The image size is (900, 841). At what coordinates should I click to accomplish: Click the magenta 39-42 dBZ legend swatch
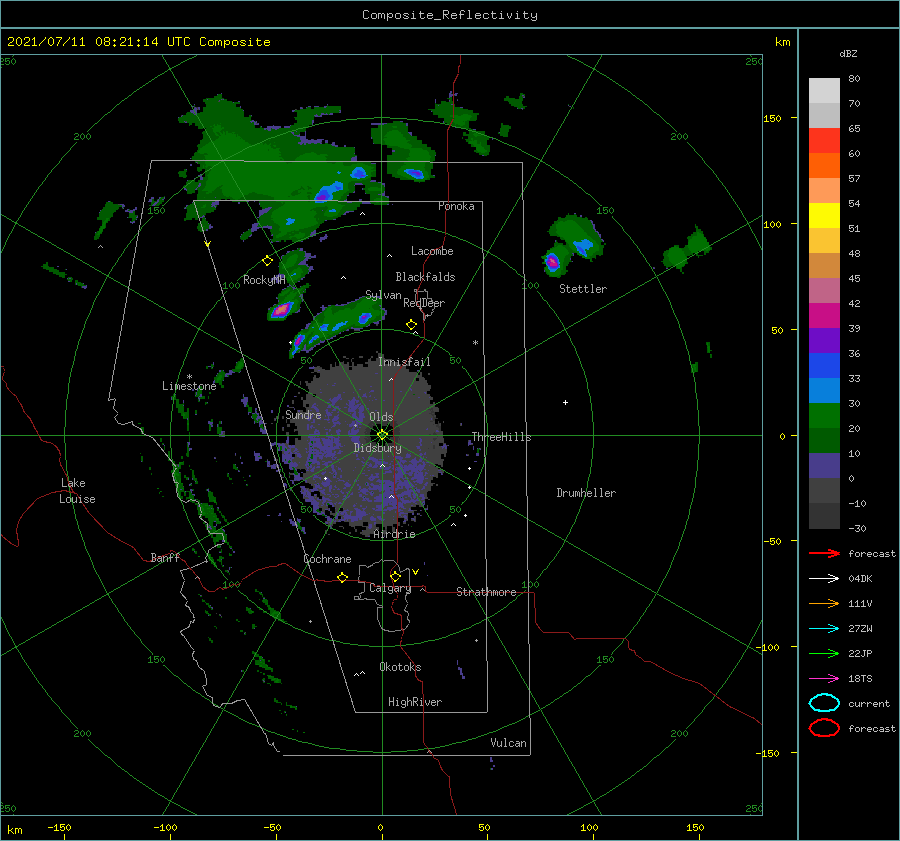tap(824, 316)
